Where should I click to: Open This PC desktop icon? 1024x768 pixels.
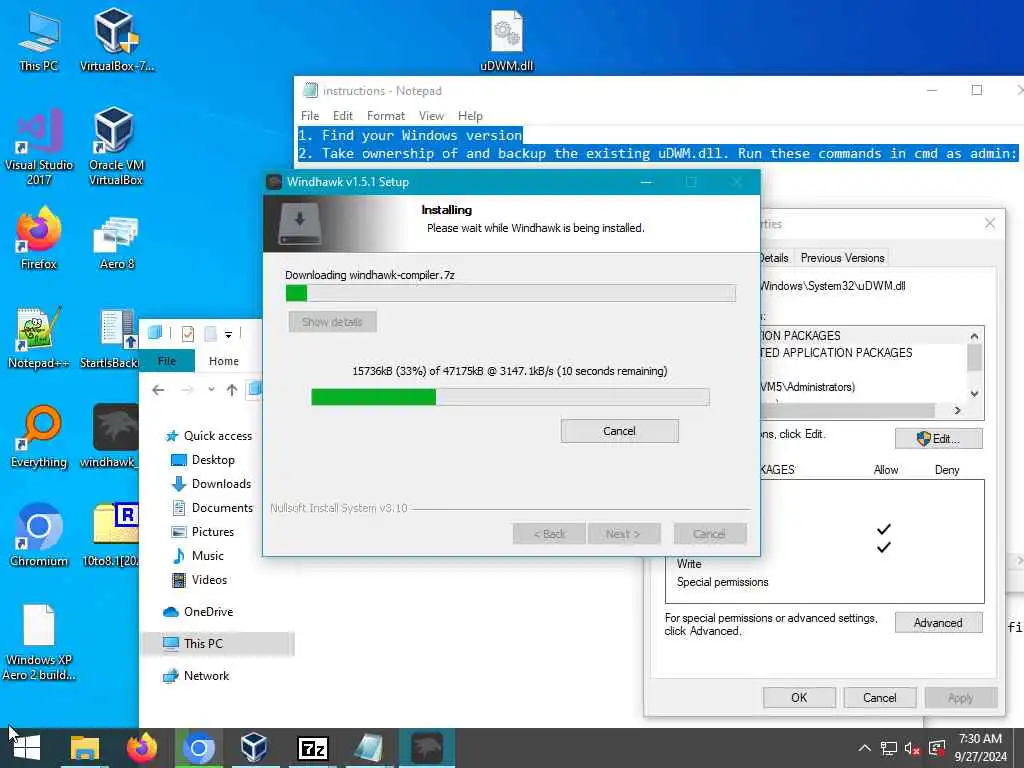38,40
